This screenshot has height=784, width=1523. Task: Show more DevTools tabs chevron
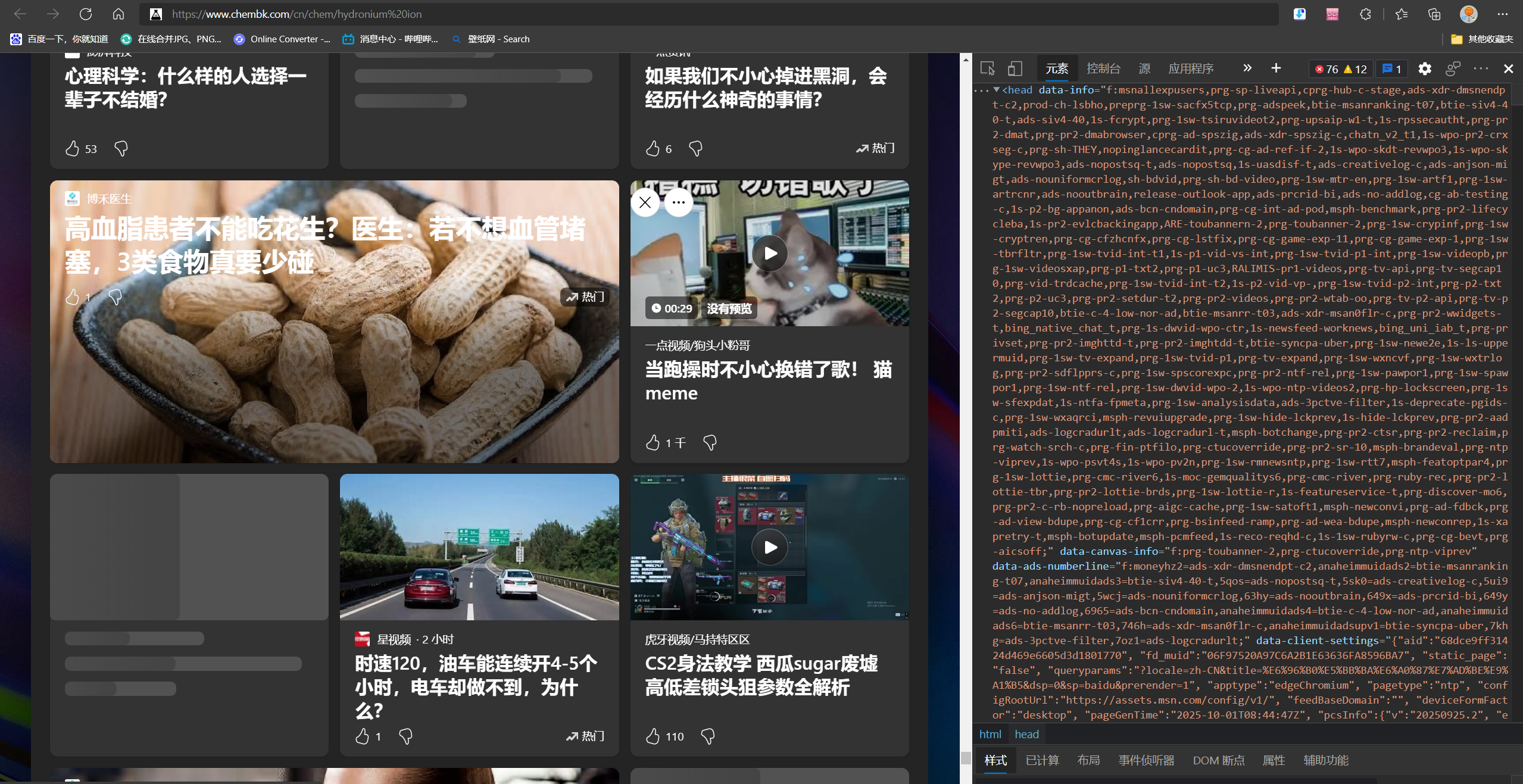tap(1247, 68)
